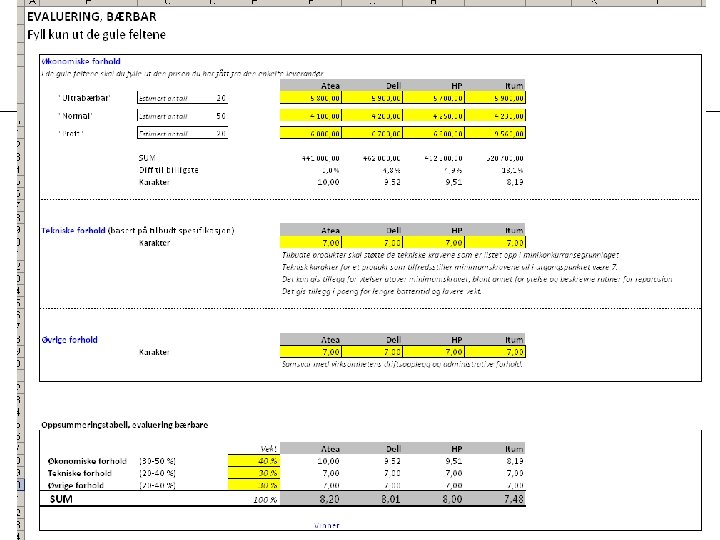Click 'Tekniske forhold' label in summary table
The image size is (720, 540).
(79, 473)
